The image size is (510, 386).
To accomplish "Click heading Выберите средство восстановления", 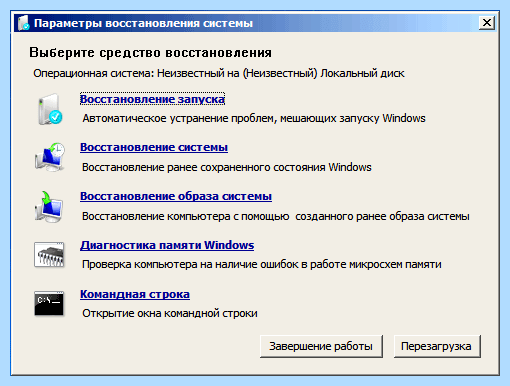I will [151, 53].
